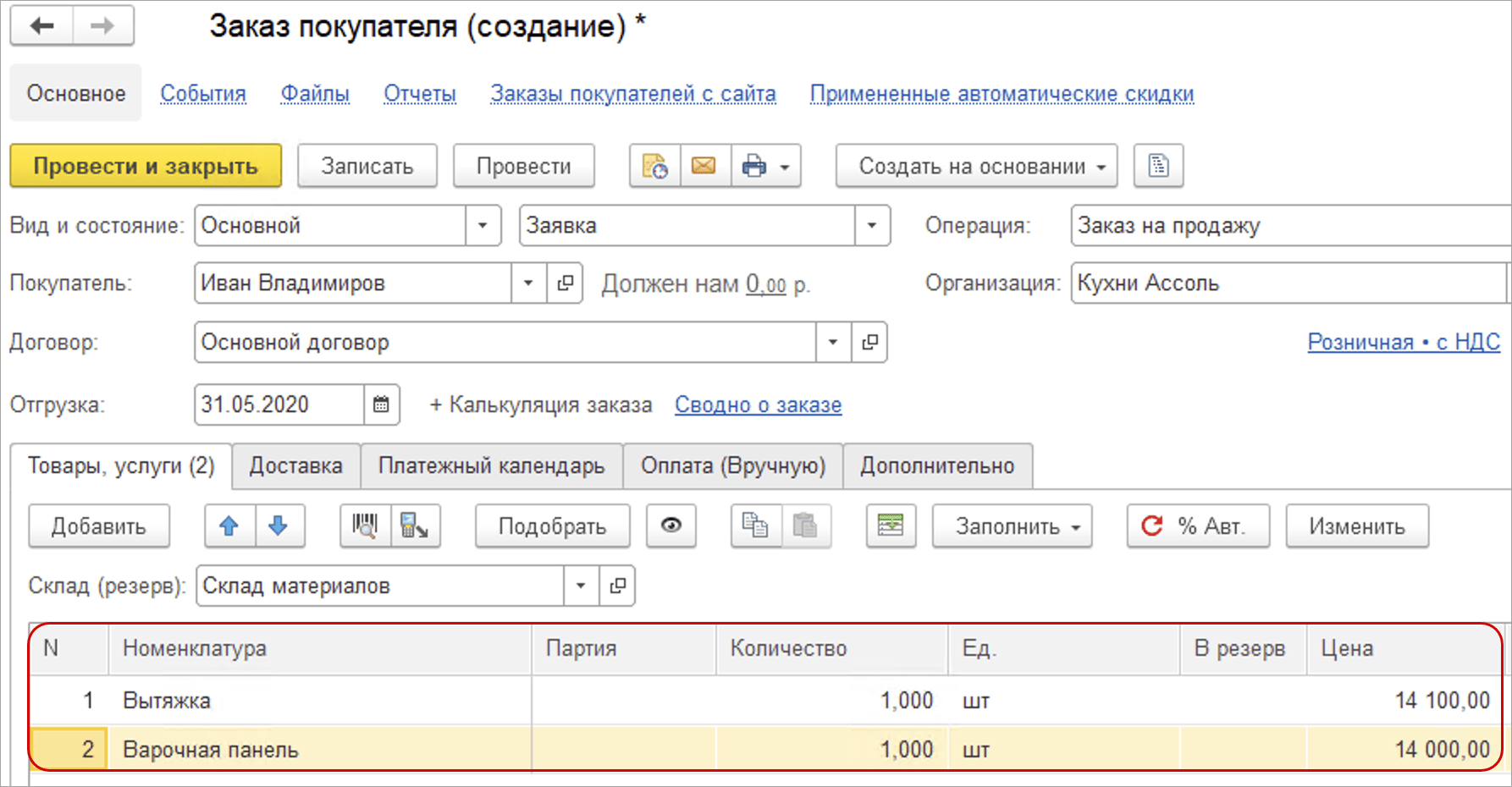This screenshot has height=787, width=1512.
Task: Select the Вытяжка row in the table
Action: 322,701
